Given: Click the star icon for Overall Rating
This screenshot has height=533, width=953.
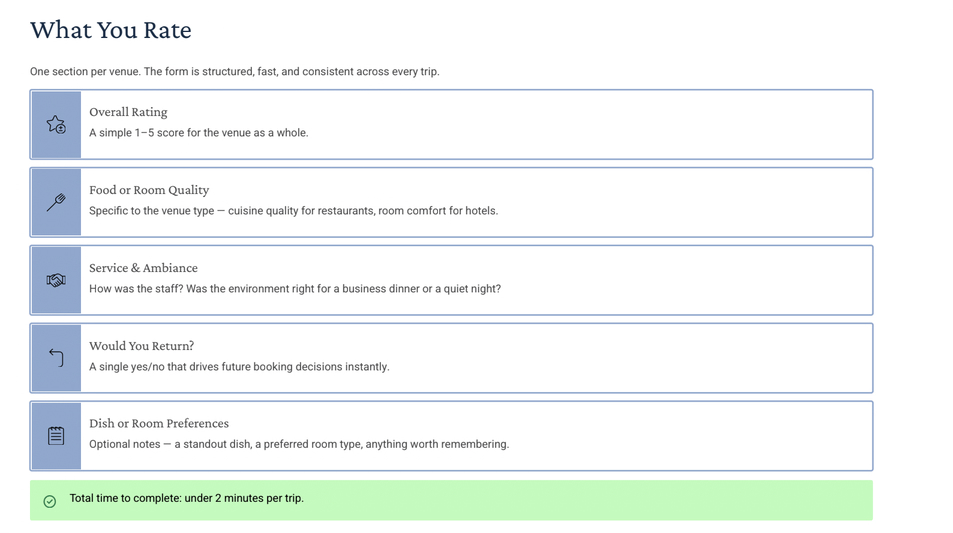Looking at the screenshot, I should [x=56, y=125].
